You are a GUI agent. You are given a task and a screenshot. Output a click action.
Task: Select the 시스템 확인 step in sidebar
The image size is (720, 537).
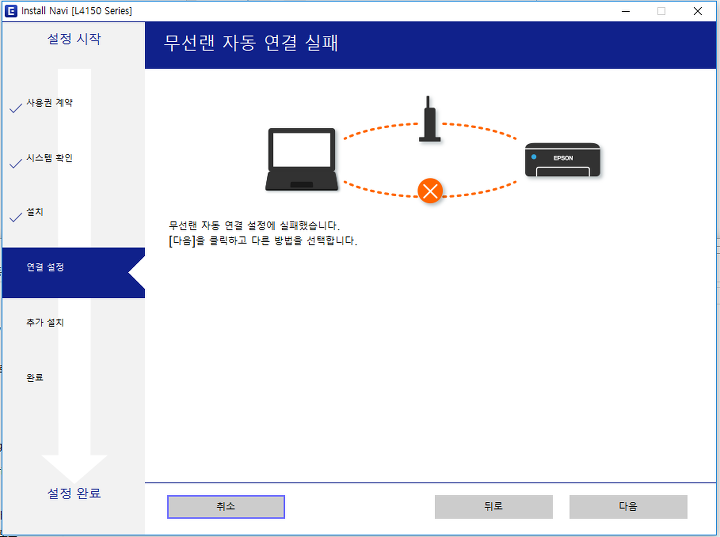pos(49,158)
